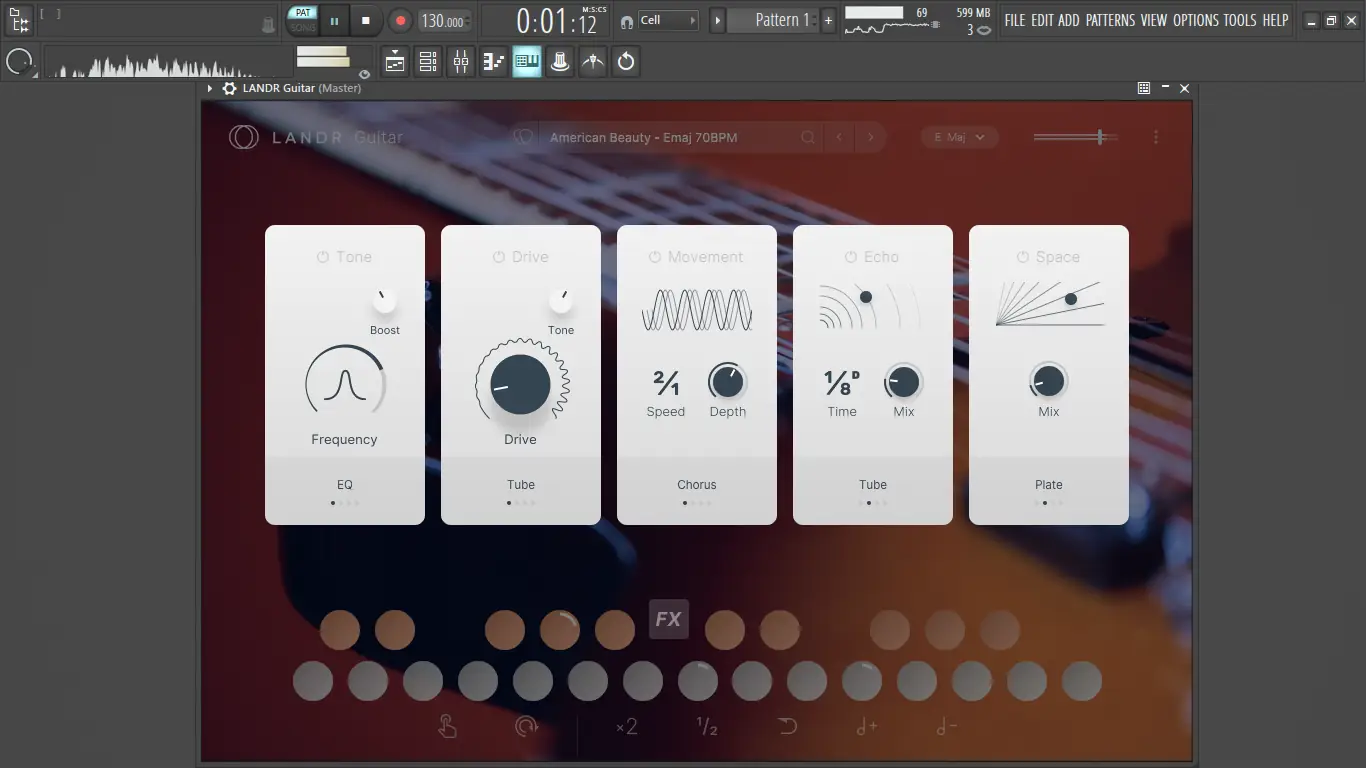Click the 1/2 half-speed button

707,727
